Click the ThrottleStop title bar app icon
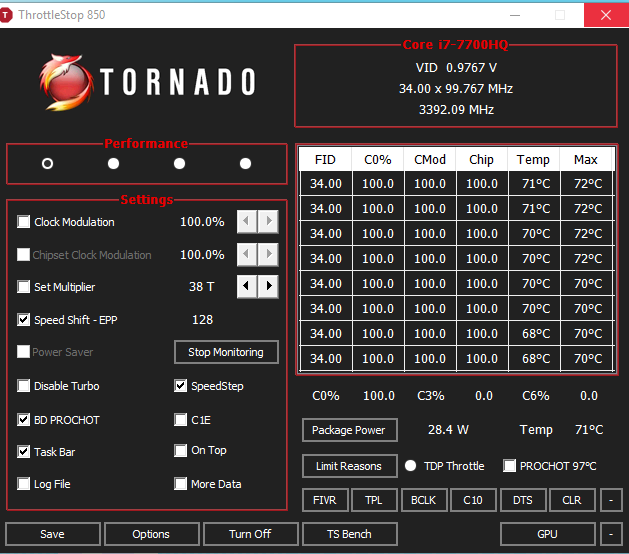Image resolution: width=629 pixels, height=554 pixels. (x=6, y=15)
